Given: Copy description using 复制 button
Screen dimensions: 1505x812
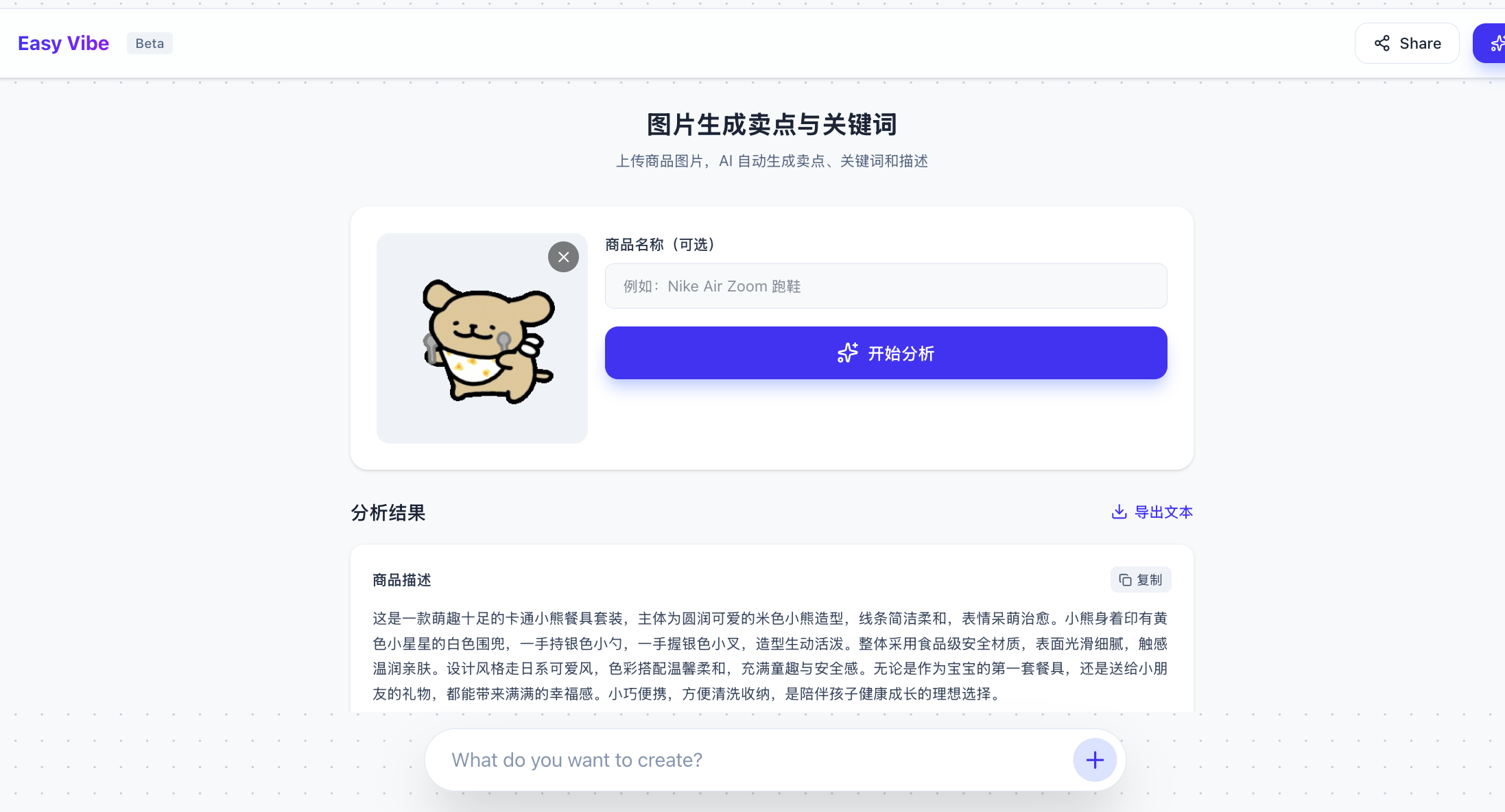Looking at the screenshot, I should [x=1141, y=580].
